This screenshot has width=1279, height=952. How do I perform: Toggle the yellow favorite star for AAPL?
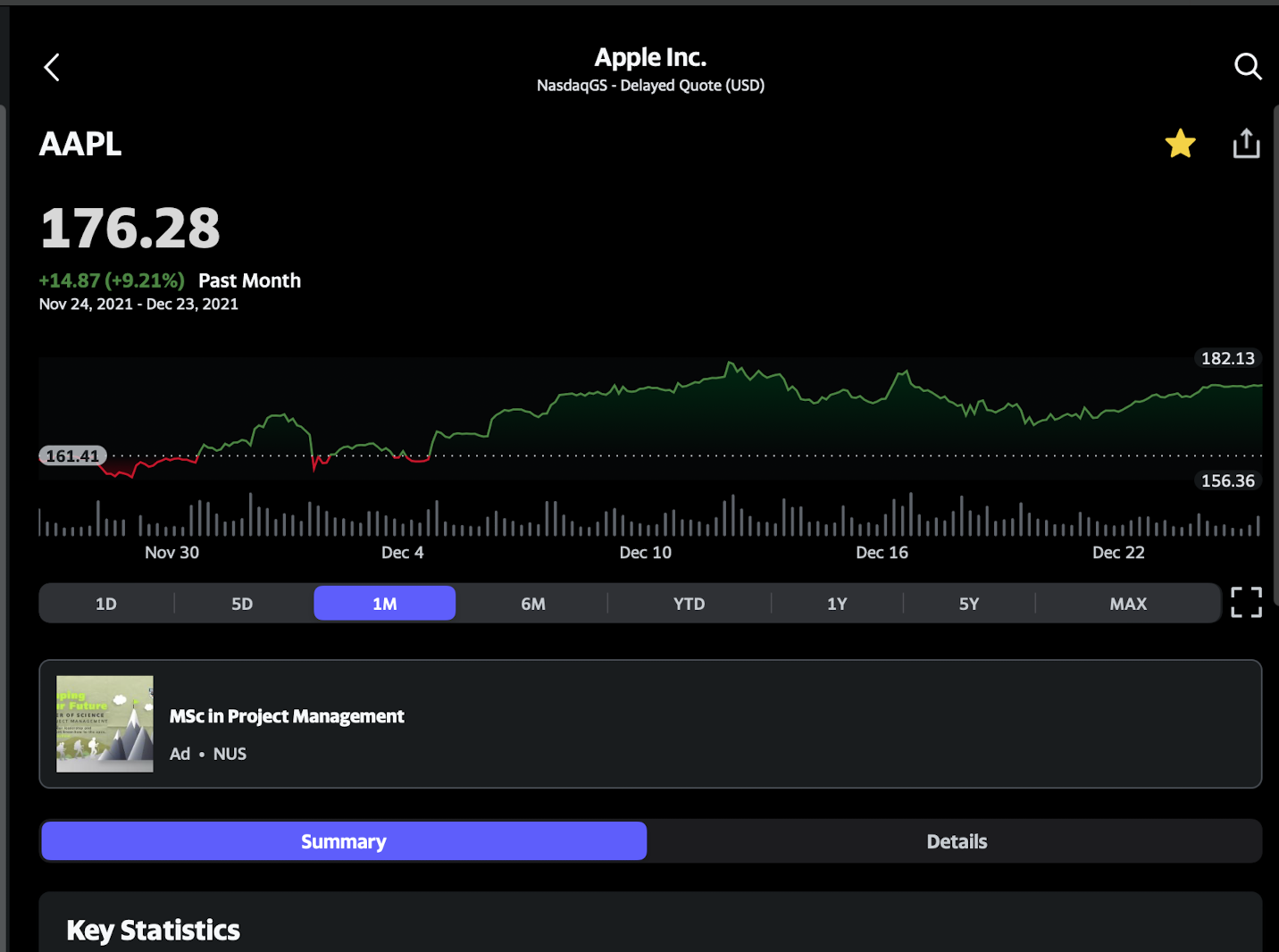1180,144
